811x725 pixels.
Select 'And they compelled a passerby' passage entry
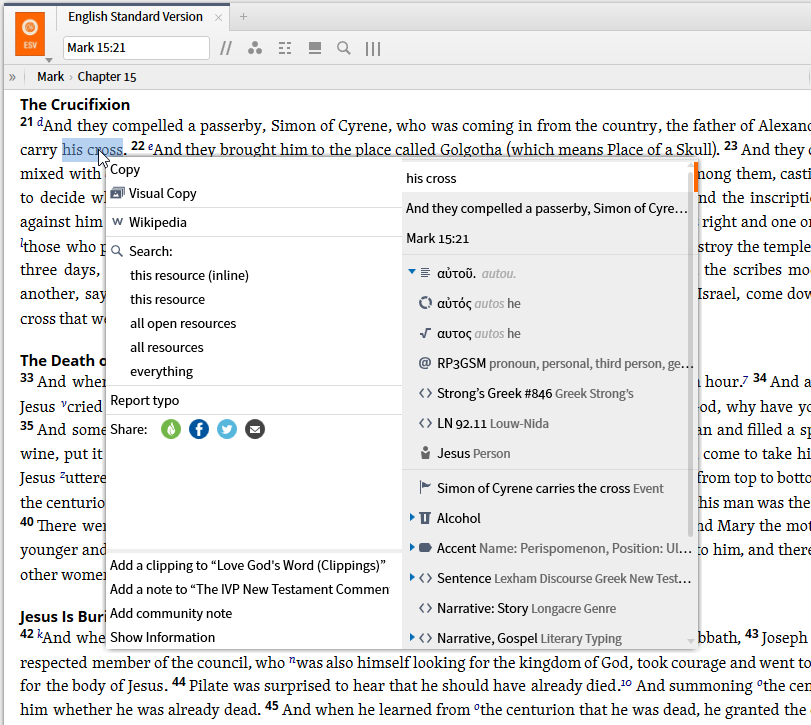[x=547, y=208]
